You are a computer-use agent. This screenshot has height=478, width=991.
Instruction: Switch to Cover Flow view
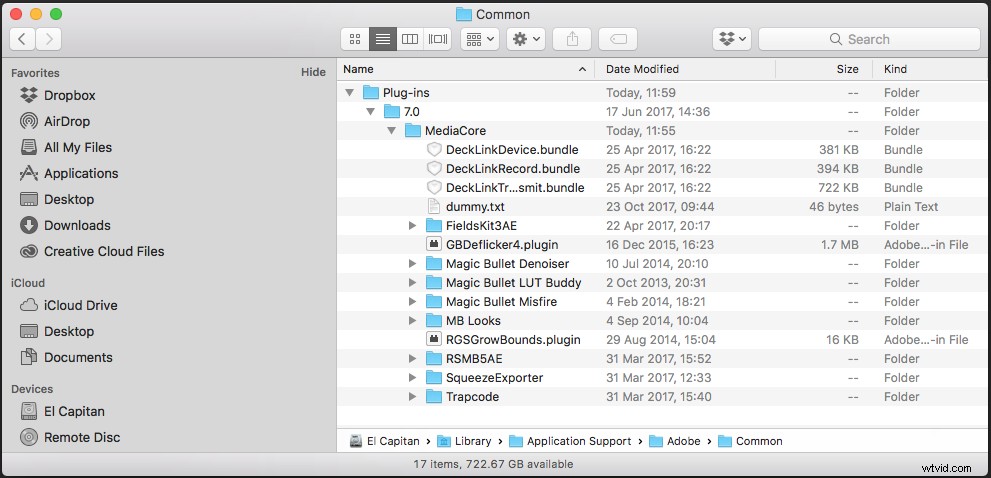438,39
